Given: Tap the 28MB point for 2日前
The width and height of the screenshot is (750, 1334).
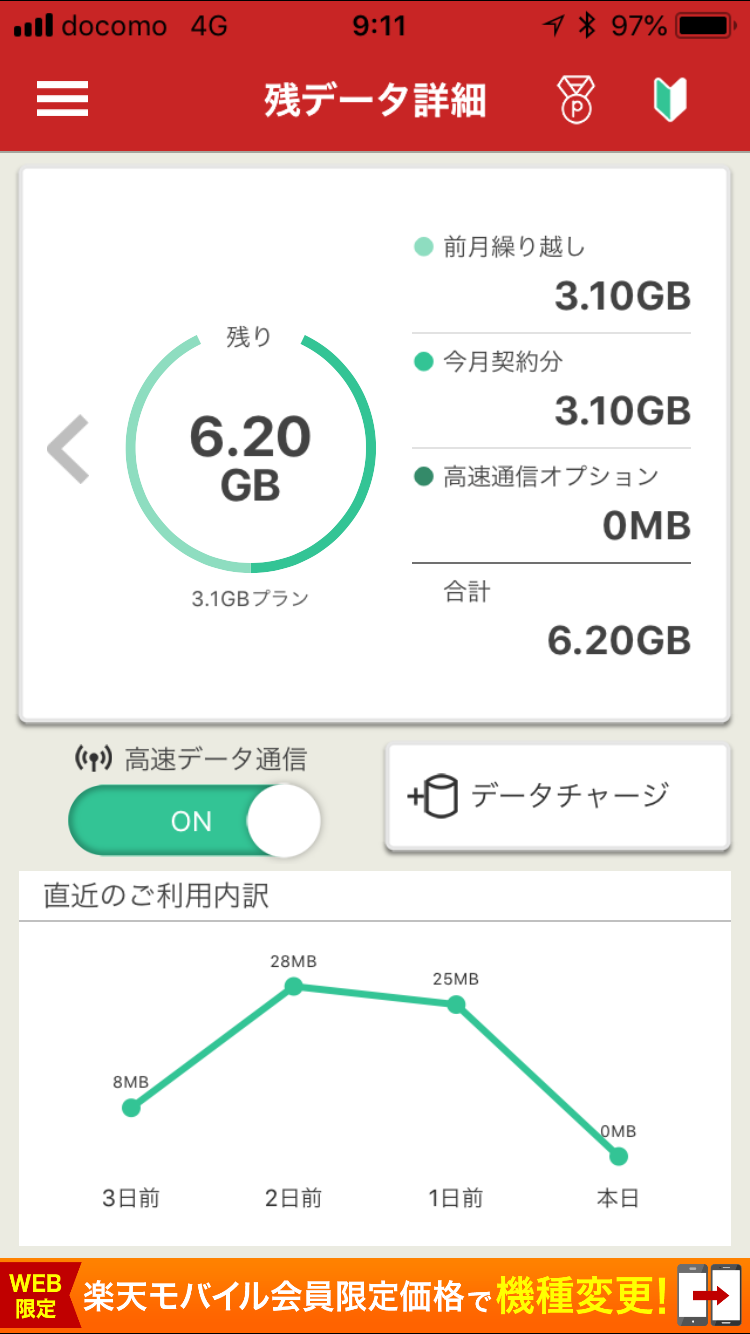Looking at the screenshot, I should click(x=293, y=986).
